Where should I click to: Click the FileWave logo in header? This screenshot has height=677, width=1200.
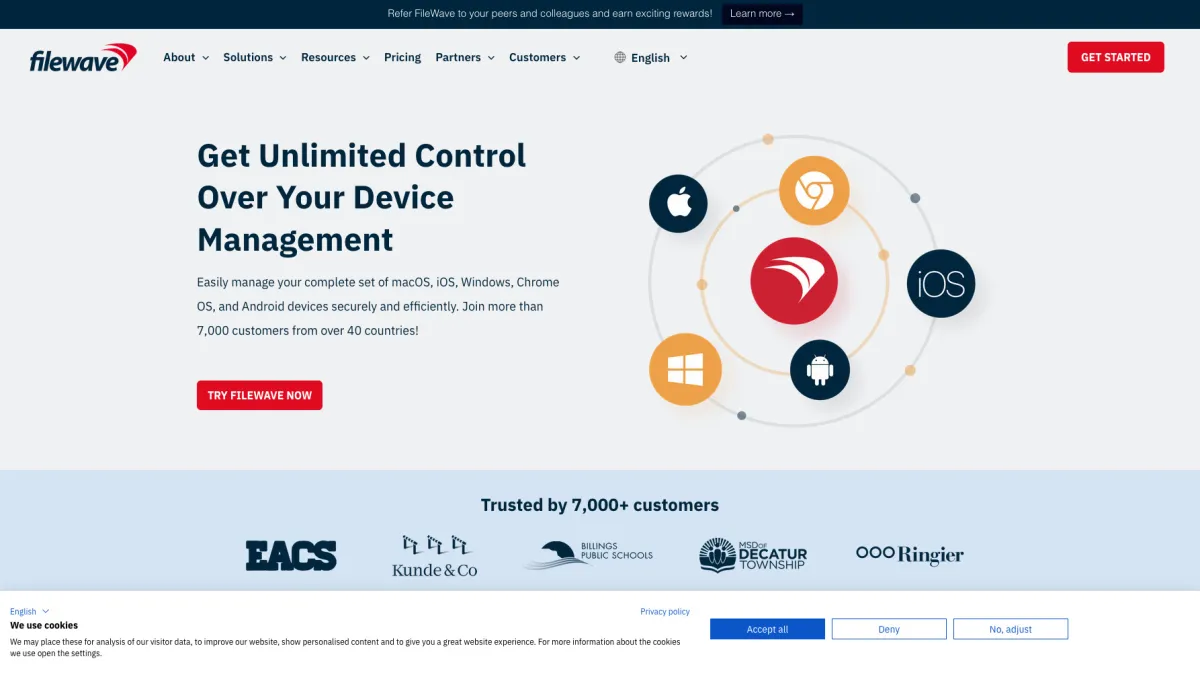[83, 58]
